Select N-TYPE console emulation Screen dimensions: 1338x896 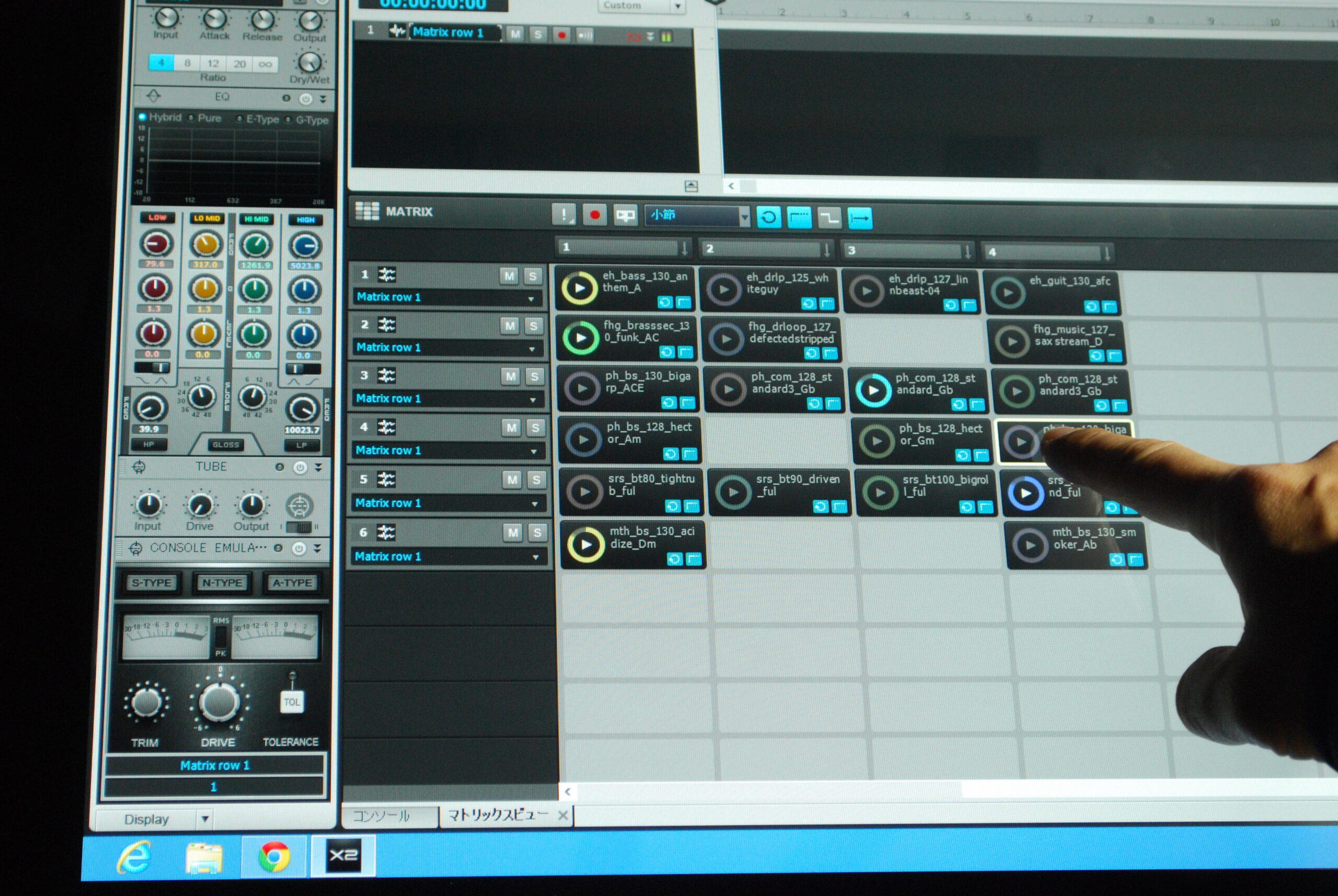click(222, 583)
